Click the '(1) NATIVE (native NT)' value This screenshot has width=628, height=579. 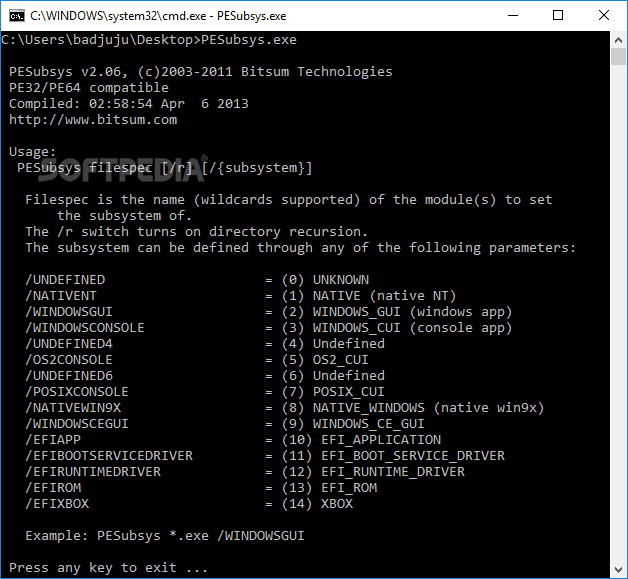pos(369,296)
